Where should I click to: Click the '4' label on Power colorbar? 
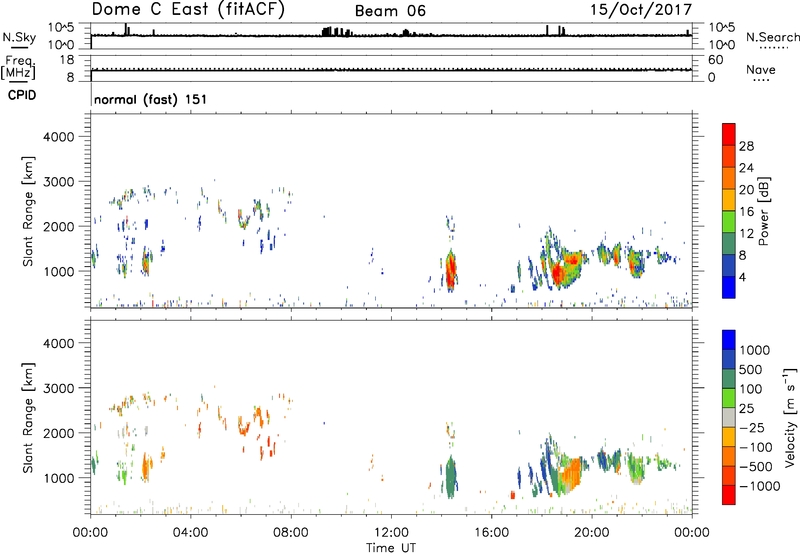(x=742, y=277)
